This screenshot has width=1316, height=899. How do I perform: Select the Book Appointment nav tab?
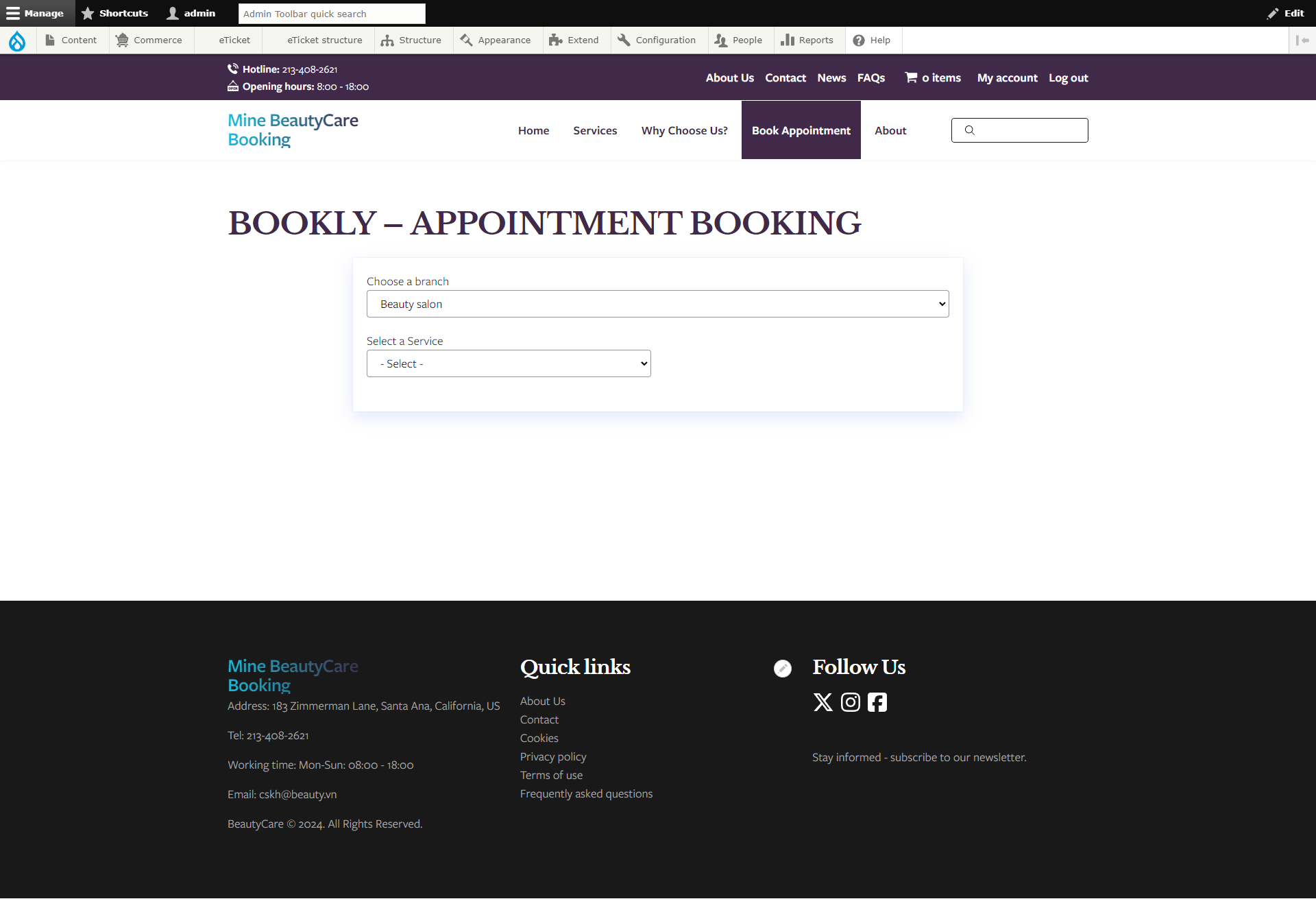801,130
